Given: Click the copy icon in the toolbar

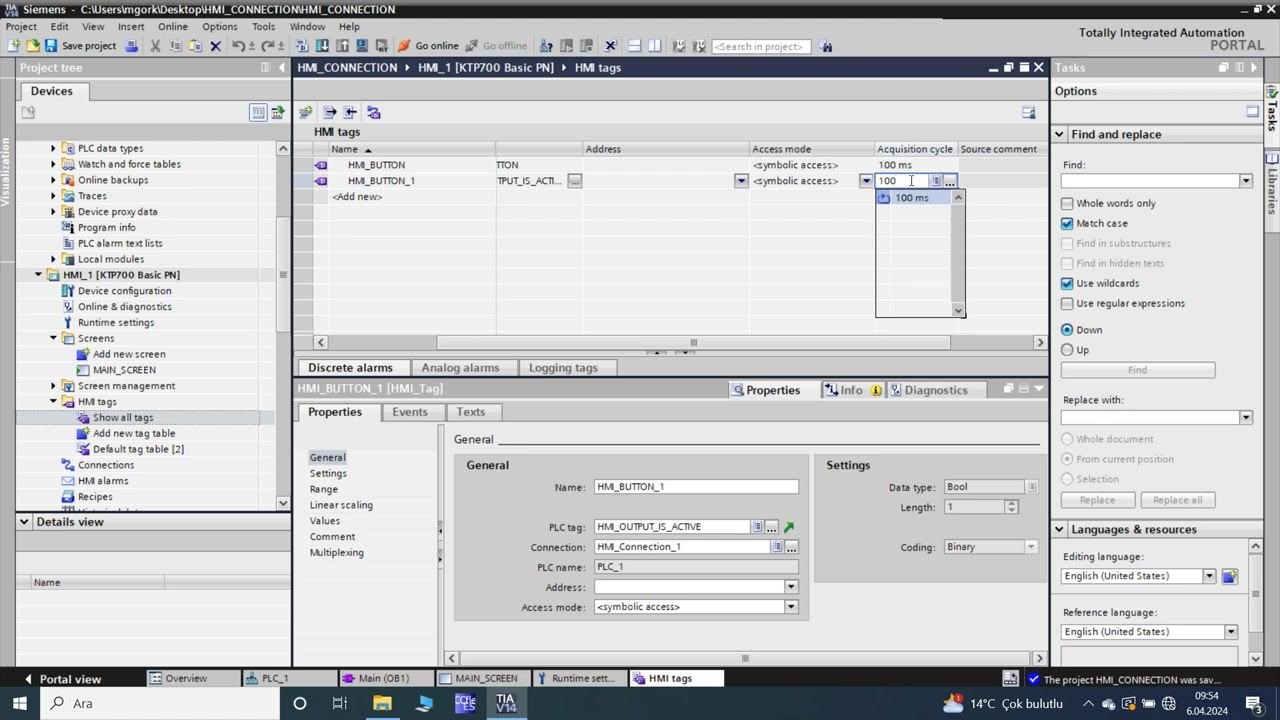Looking at the screenshot, I should pos(175,46).
